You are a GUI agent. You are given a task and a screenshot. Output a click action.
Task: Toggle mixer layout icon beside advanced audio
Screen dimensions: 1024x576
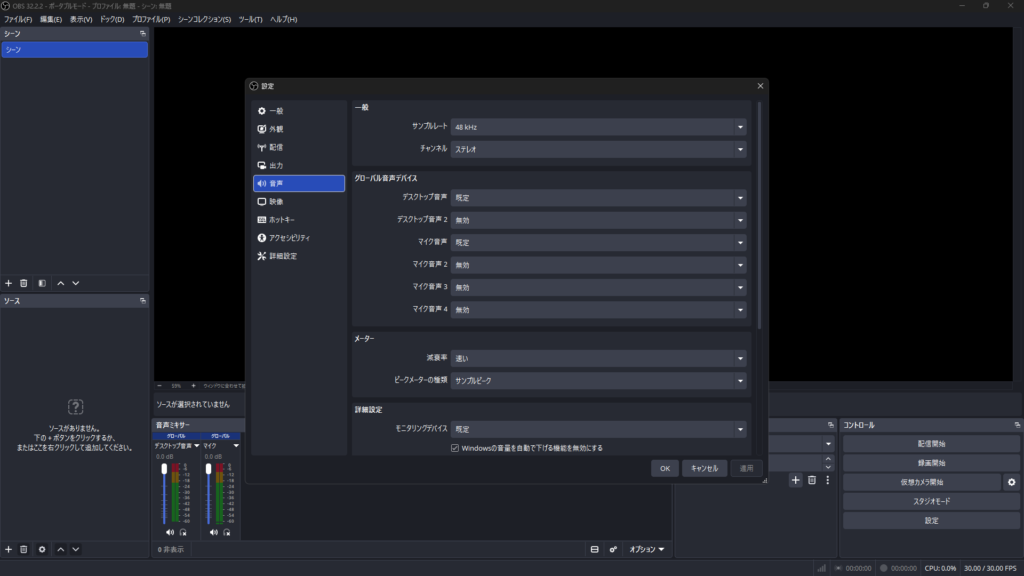point(594,549)
